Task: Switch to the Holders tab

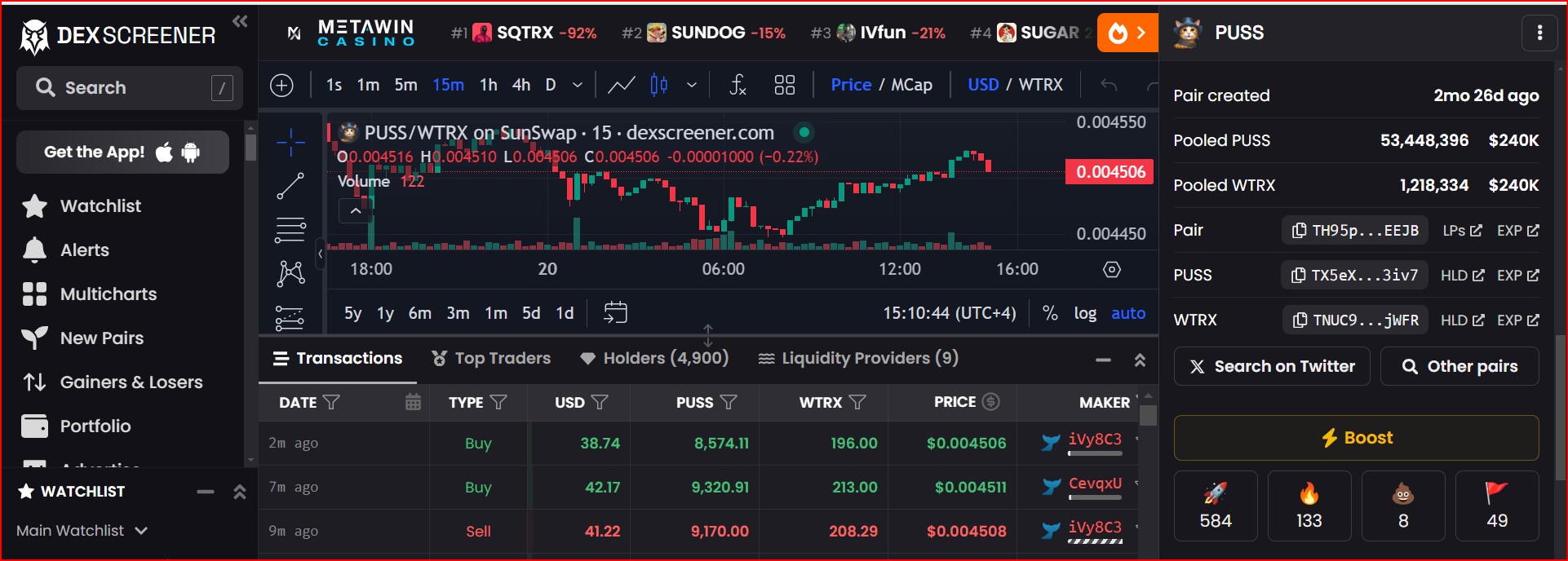Action: 654,358
